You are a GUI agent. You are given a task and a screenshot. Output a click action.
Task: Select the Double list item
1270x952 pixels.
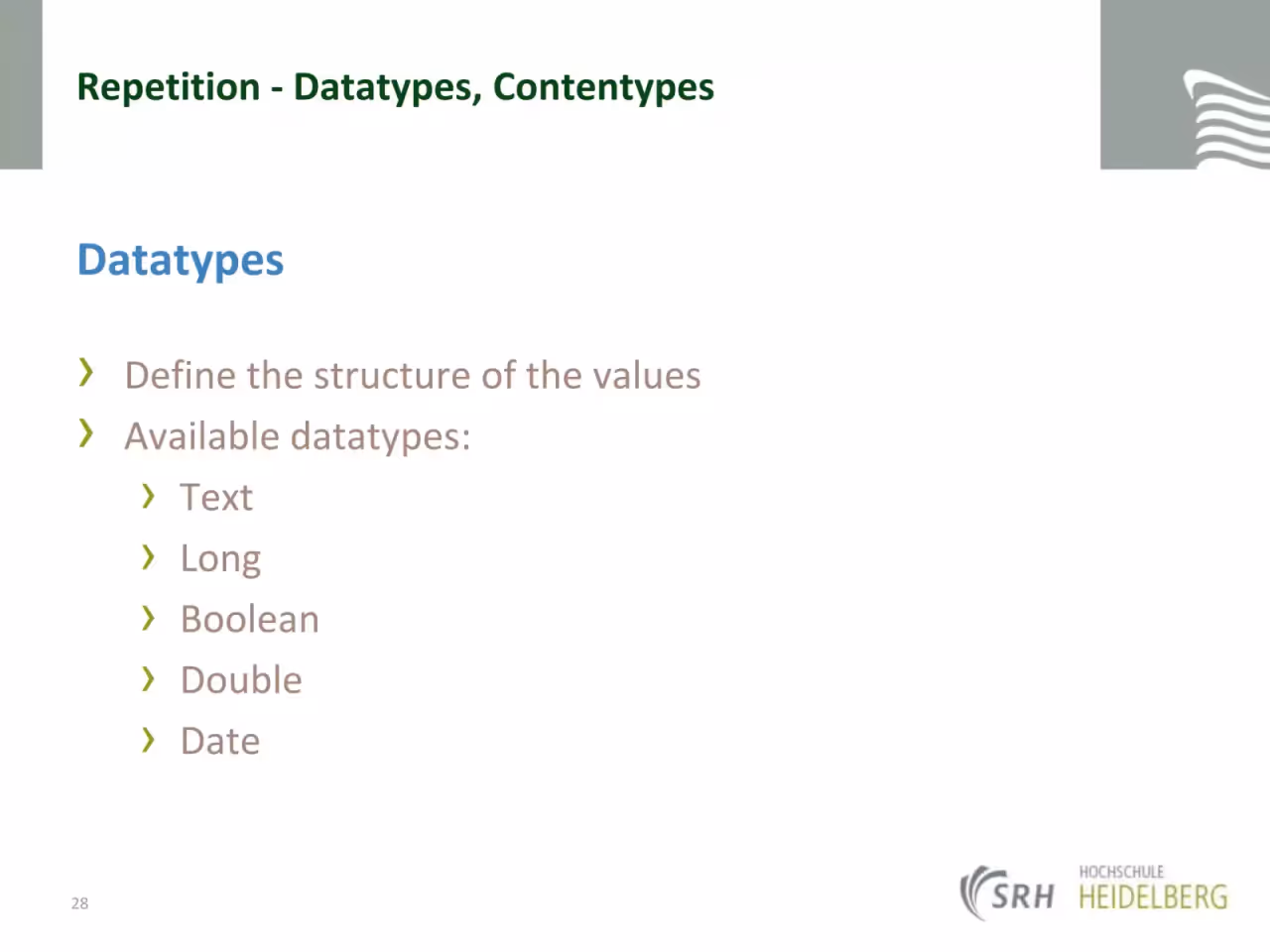(241, 680)
